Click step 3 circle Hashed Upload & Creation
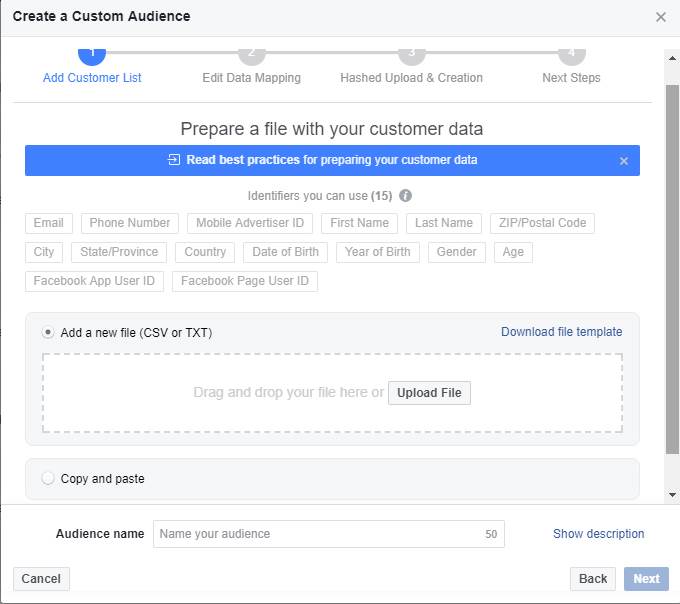The height and width of the screenshot is (604, 680). (x=411, y=53)
